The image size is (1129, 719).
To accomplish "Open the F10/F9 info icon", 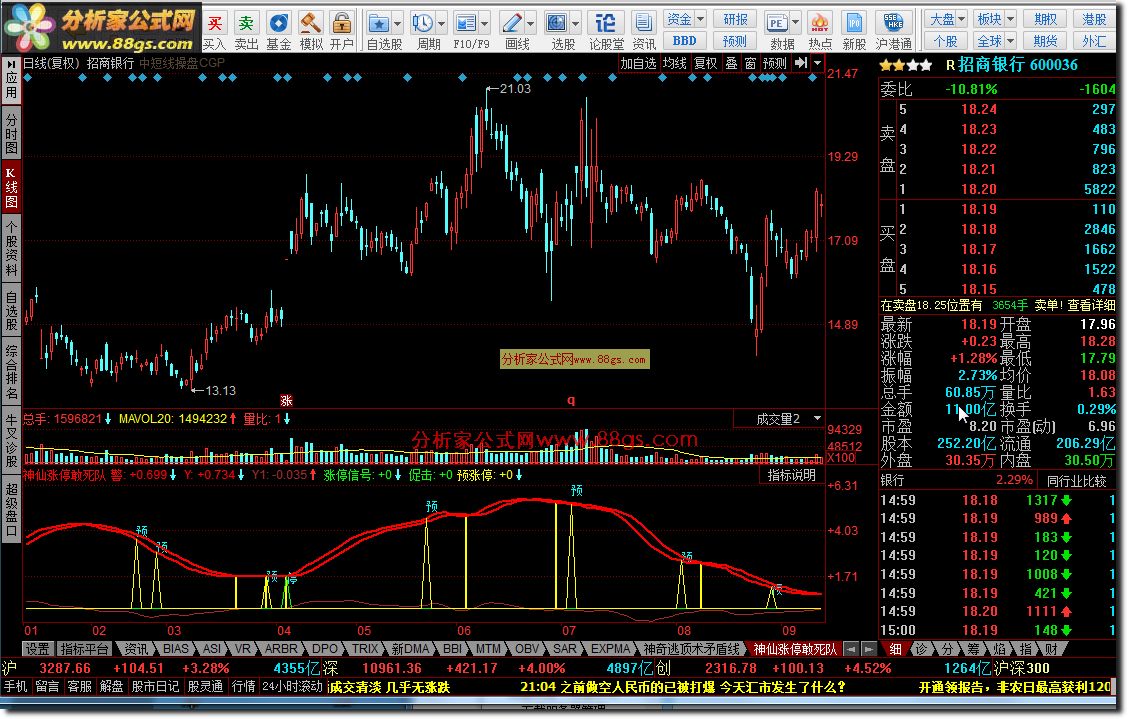I will [466, 24].
